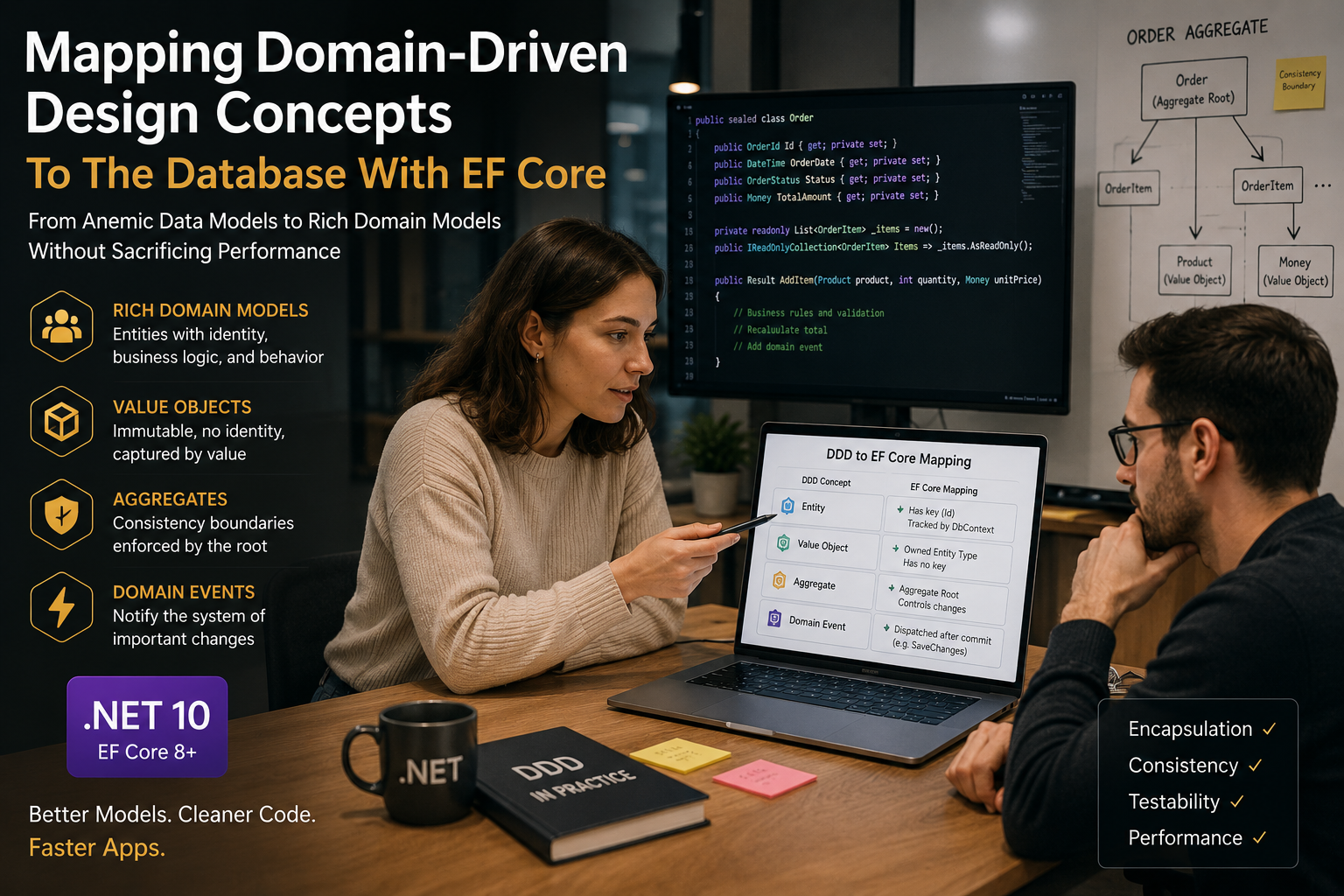Viewport: 1344px width, 896px height.
Task: Click 'Better Models. Cleaner Code.' tagline
Action: point(172,815)
